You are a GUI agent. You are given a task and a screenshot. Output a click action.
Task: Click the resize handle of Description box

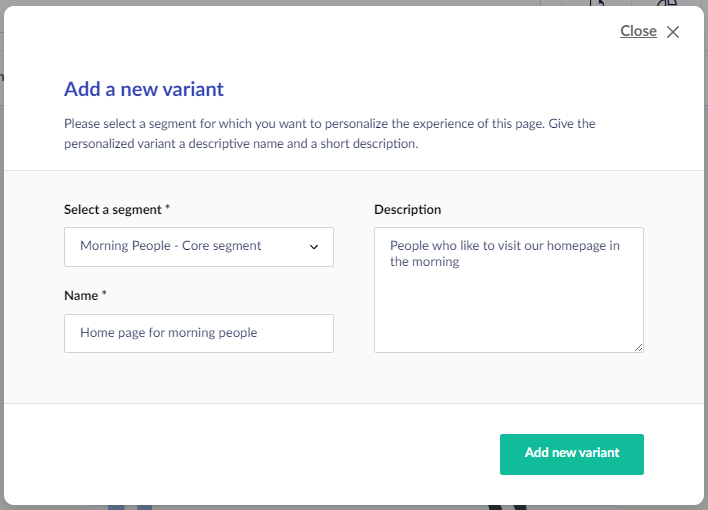[638, 347]
